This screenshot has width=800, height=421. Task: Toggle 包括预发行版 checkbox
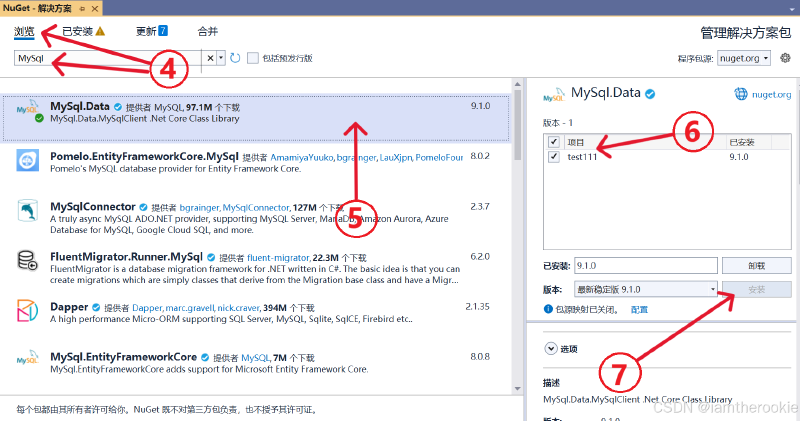click(x=253, y=58)
